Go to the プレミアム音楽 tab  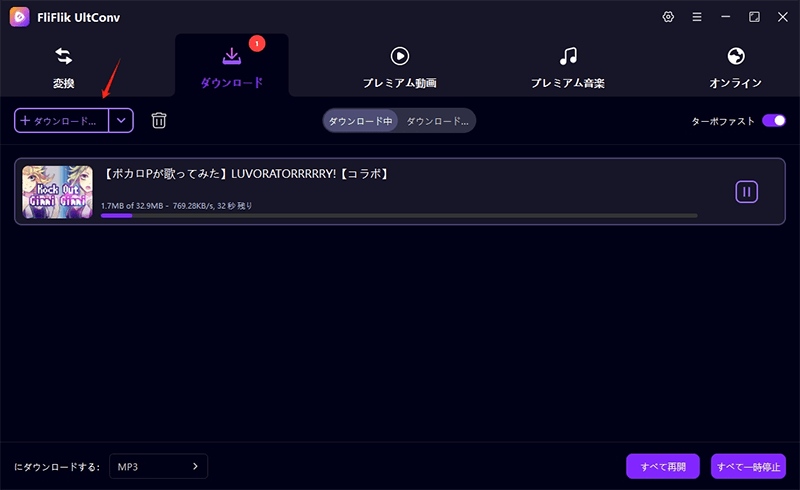[x=568, y=67]
